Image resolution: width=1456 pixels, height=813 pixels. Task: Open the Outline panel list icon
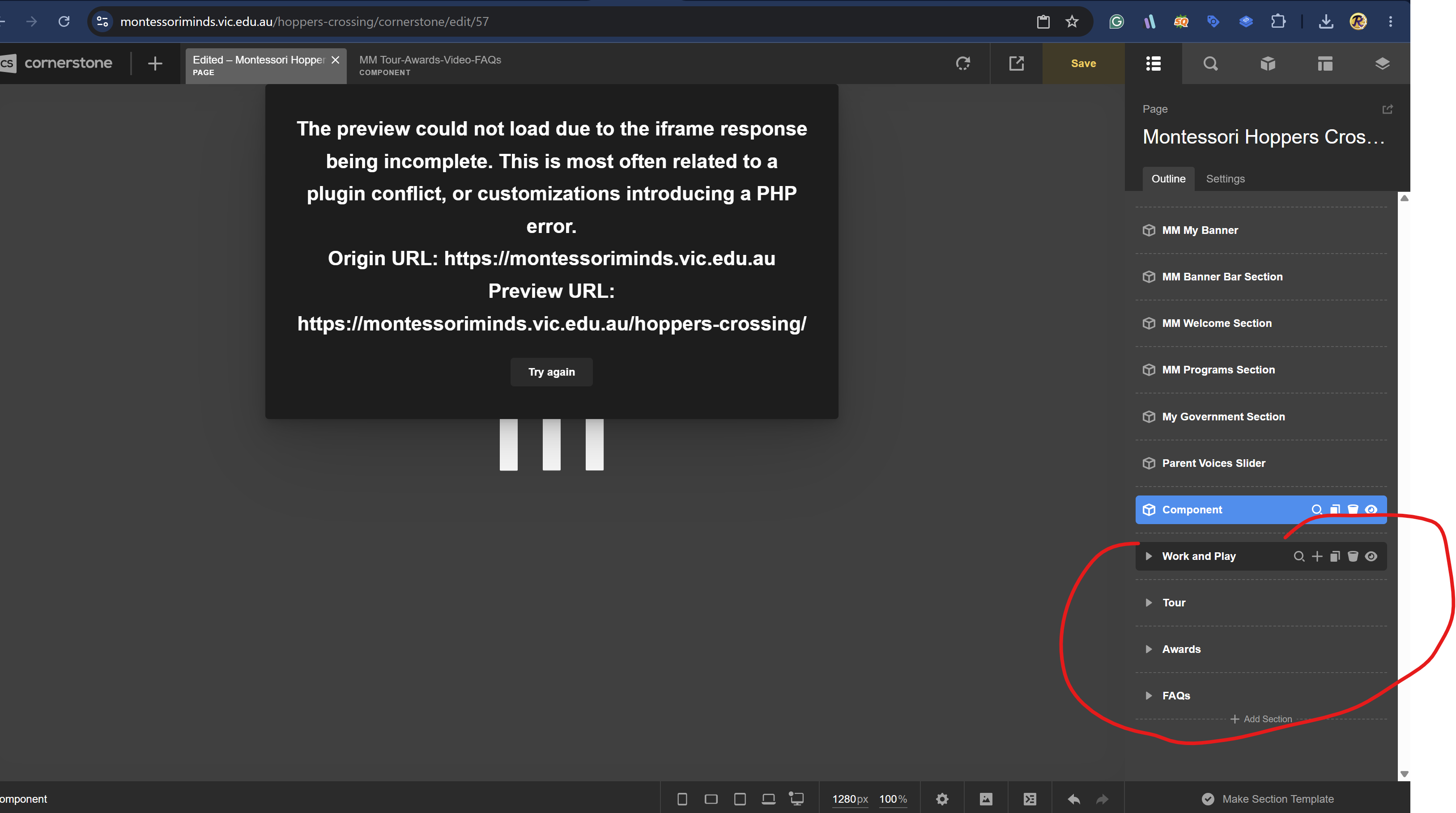point(1153,63)
